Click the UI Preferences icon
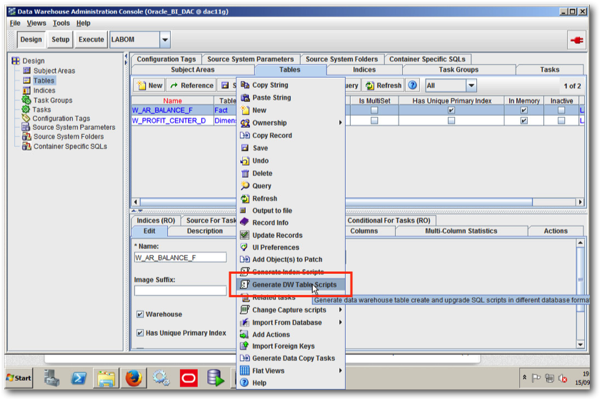This screenshot has width=600, height=400. 245,247
